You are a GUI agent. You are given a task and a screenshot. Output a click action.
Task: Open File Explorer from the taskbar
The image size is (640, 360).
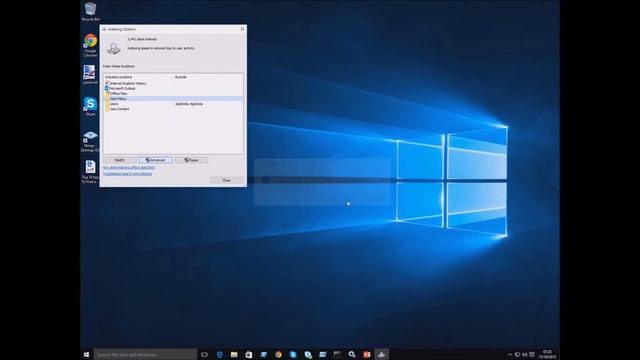click(x=234, y=354)
